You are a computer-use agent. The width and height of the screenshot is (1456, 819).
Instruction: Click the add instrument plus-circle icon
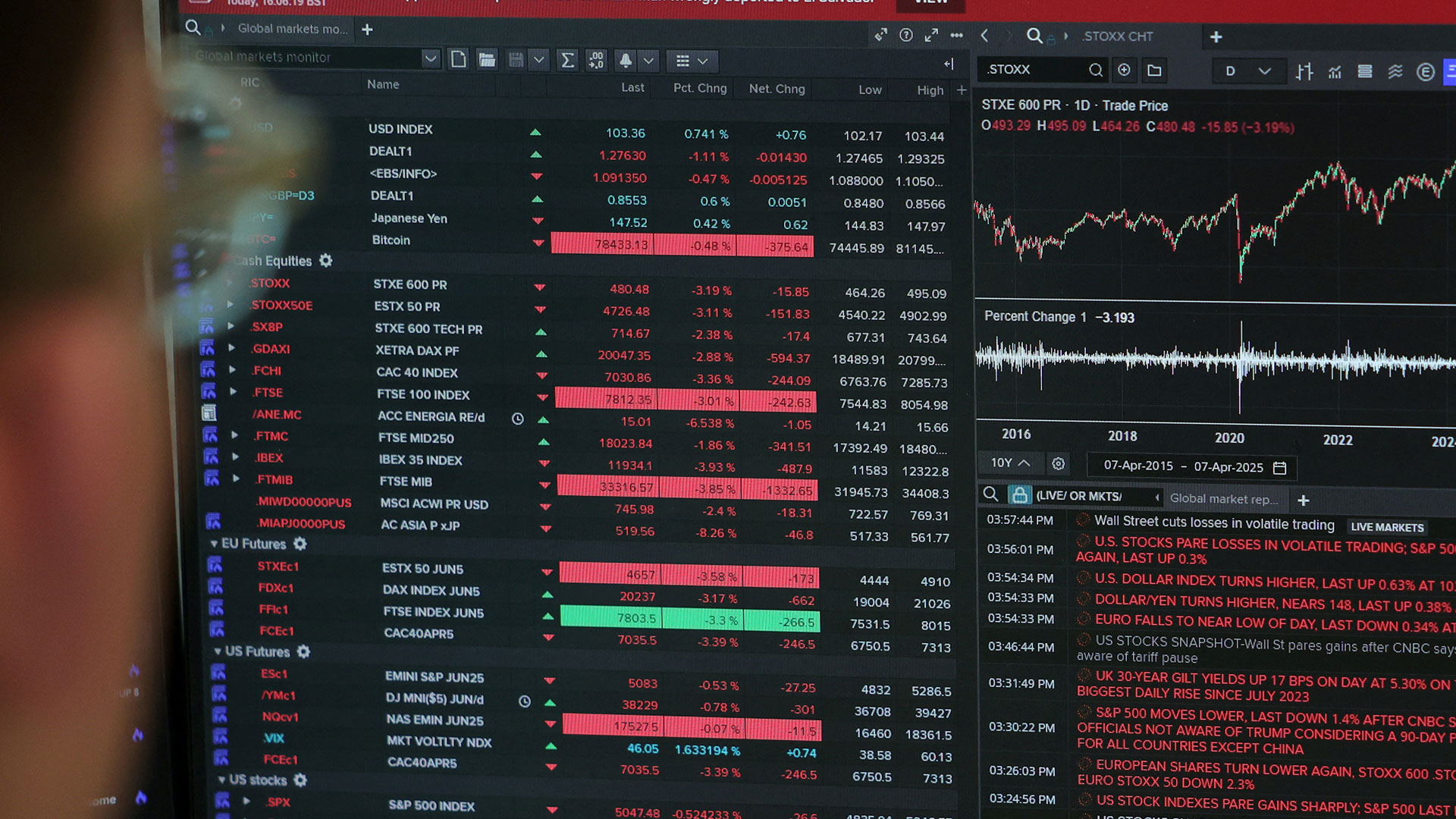1124,70
